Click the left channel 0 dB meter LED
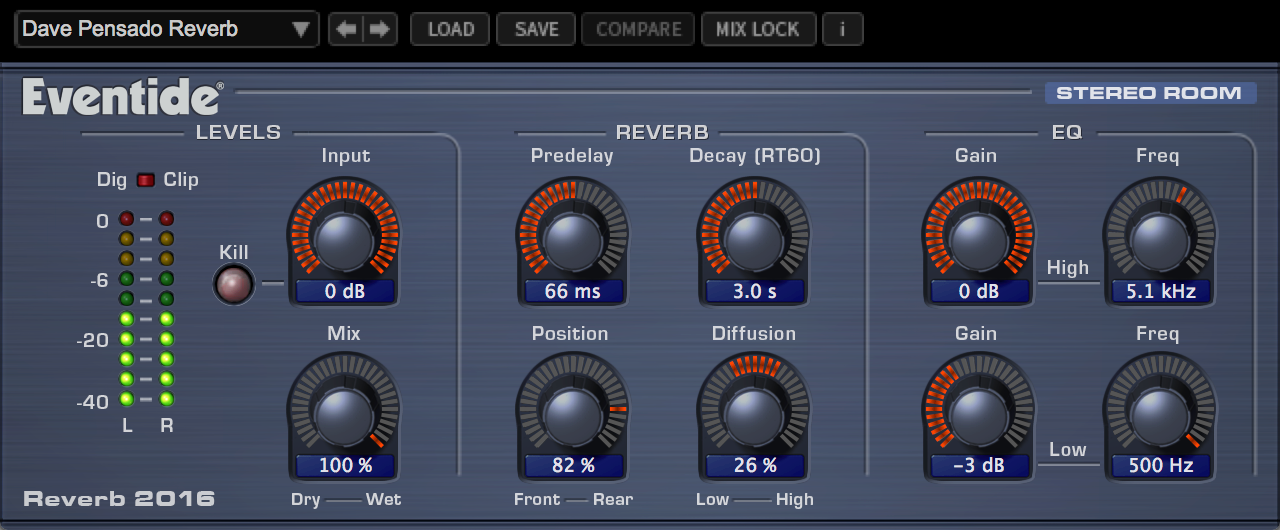Screen dimensions: 1280x530 [127, 219]
